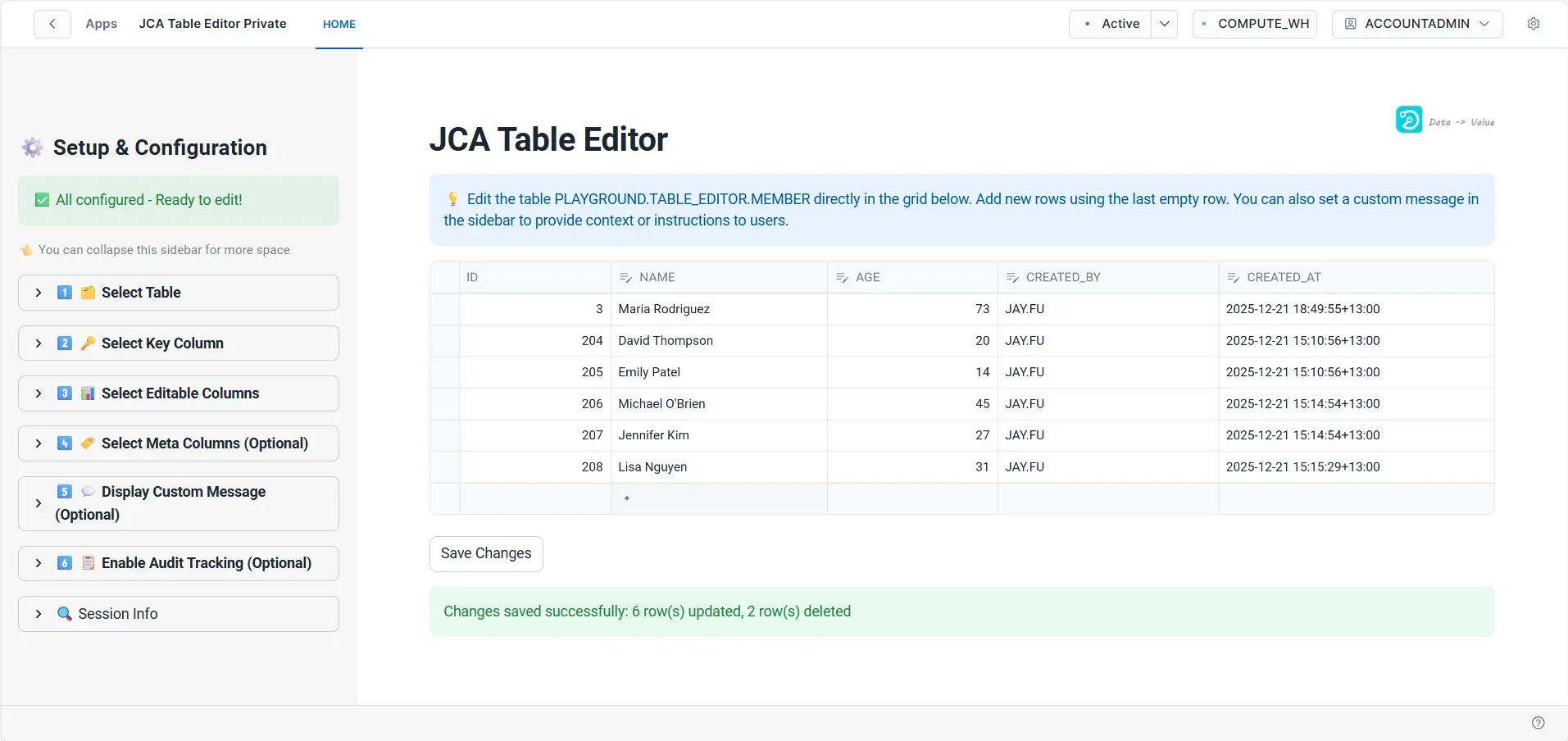
Task: Open the Active status dropdown
Action: coord(1164,23)
